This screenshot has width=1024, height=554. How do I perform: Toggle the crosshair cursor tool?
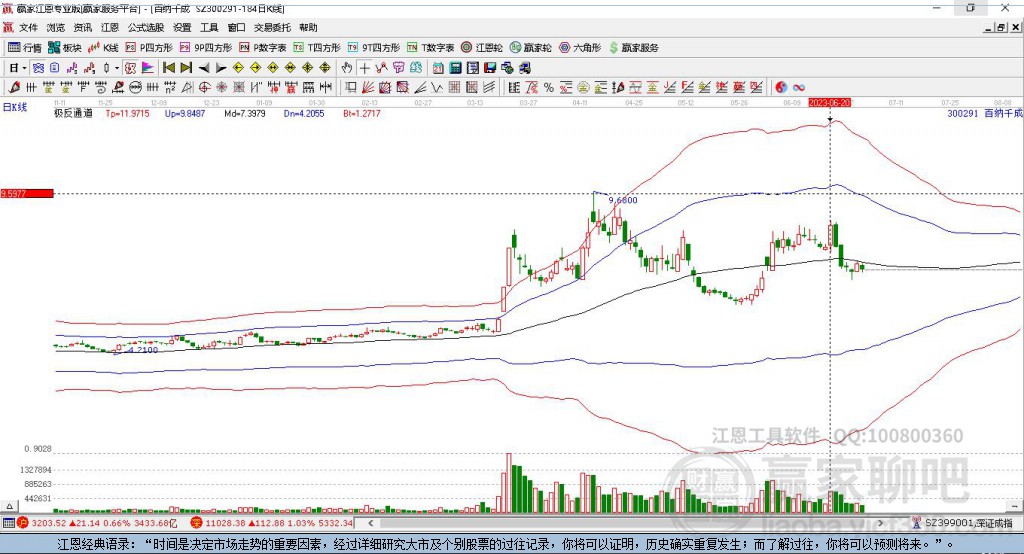[x=364, y=68]
